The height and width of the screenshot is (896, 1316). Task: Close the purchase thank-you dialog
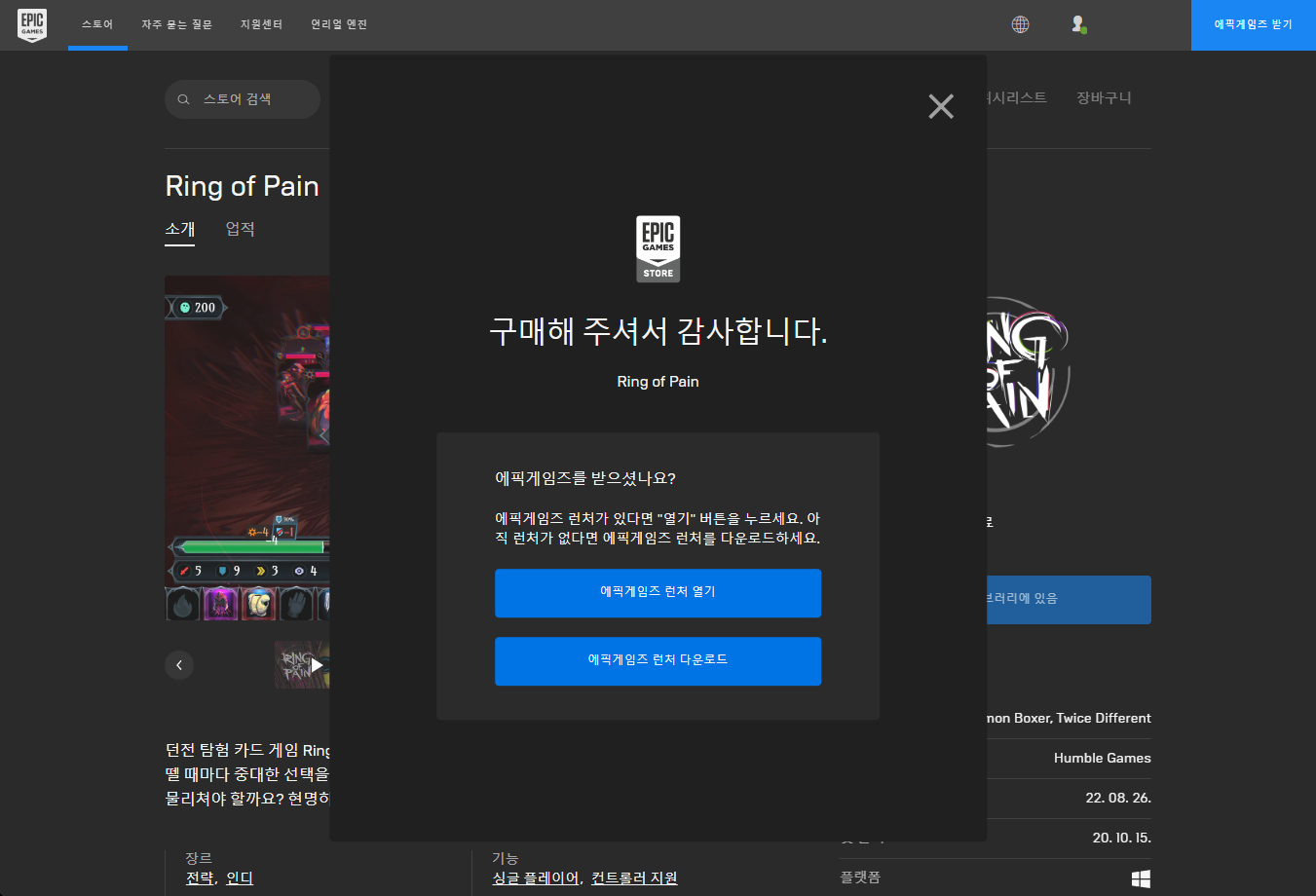click(x=941, y=106)
